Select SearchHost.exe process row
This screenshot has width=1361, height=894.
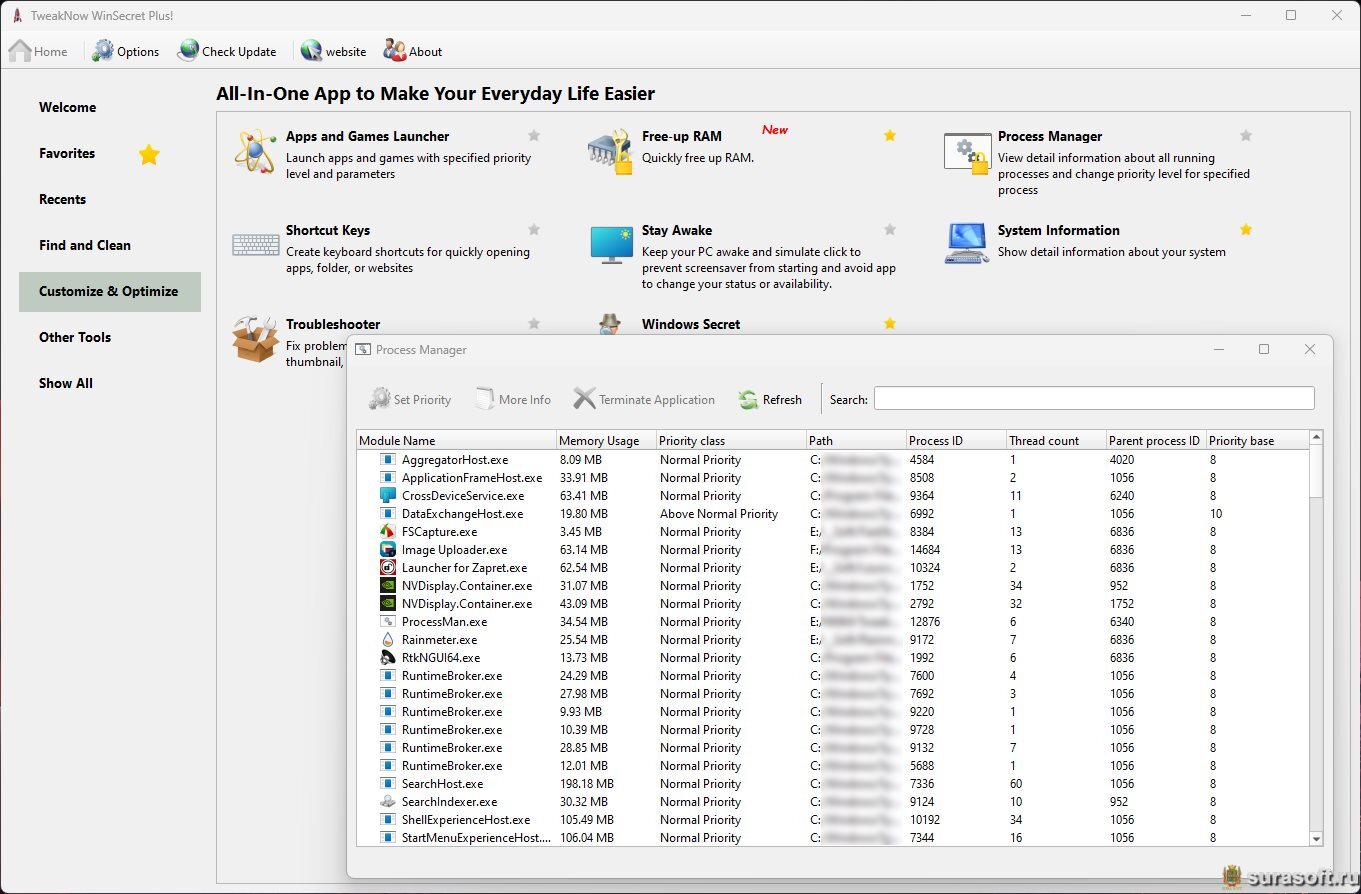[x=832, y=784]
